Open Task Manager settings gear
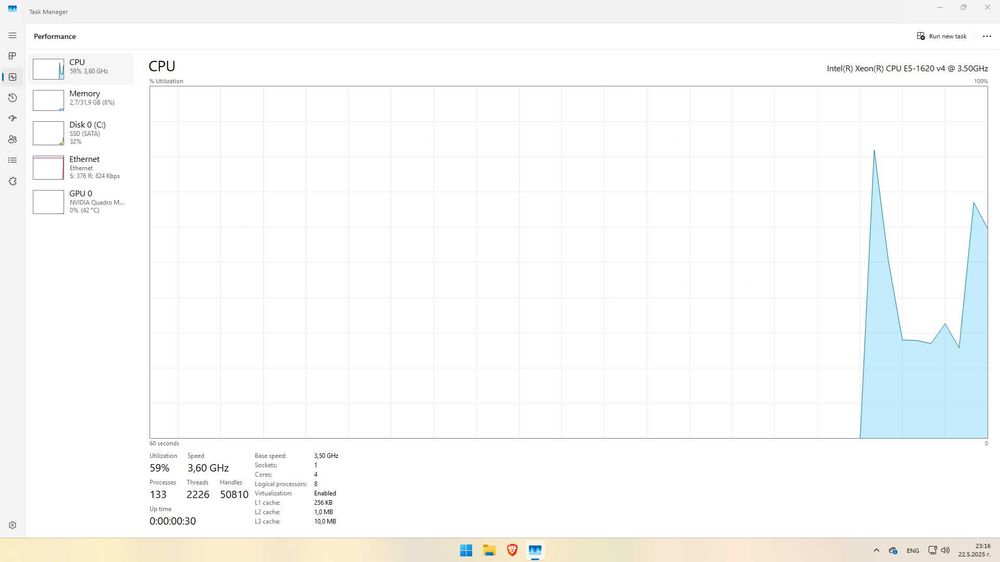The height and width of the screenshot is (562, 1000). pos(12,525)
